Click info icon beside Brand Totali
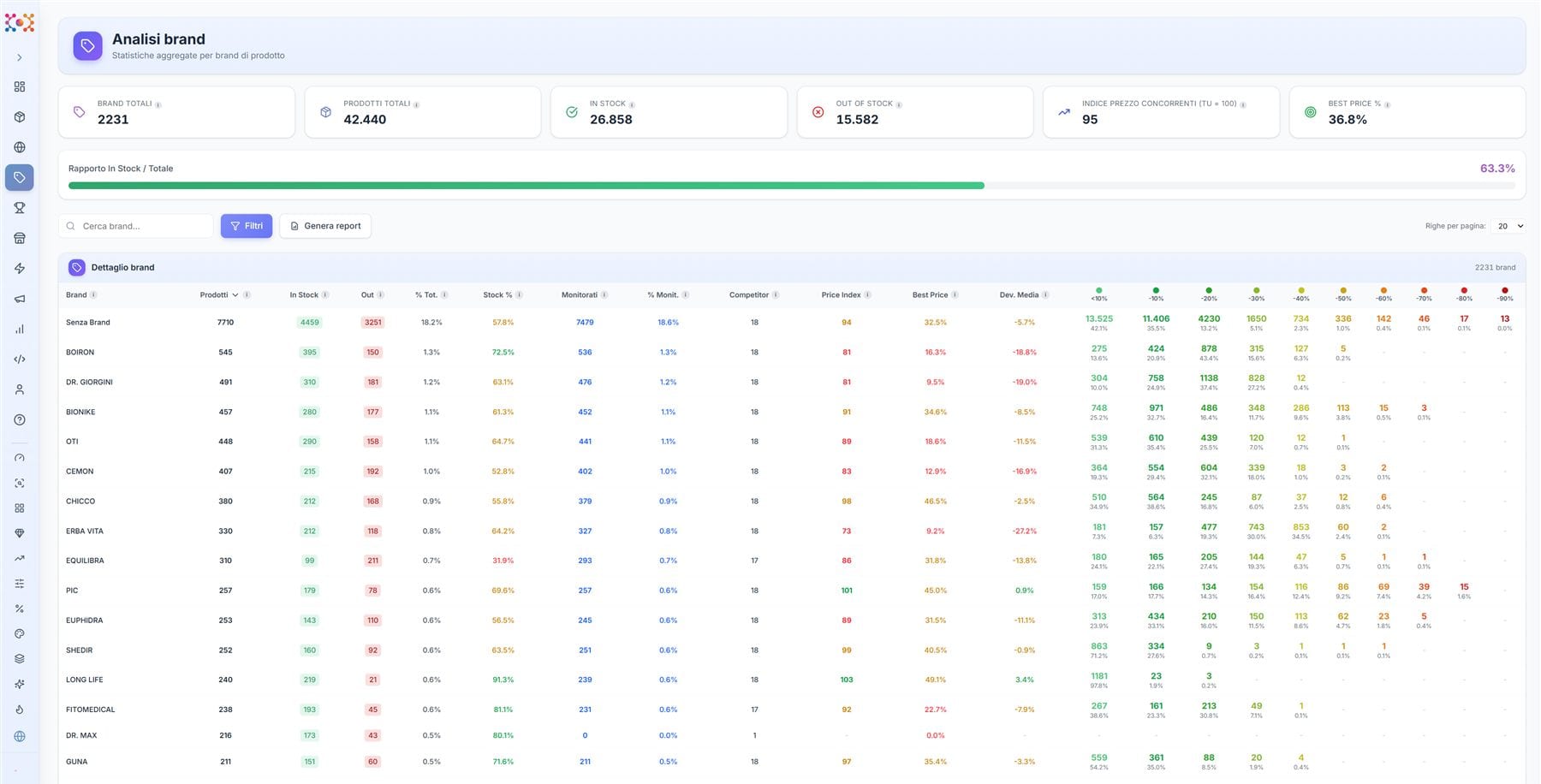Viewport: 1541px width, 784px height. coord(158,104)
